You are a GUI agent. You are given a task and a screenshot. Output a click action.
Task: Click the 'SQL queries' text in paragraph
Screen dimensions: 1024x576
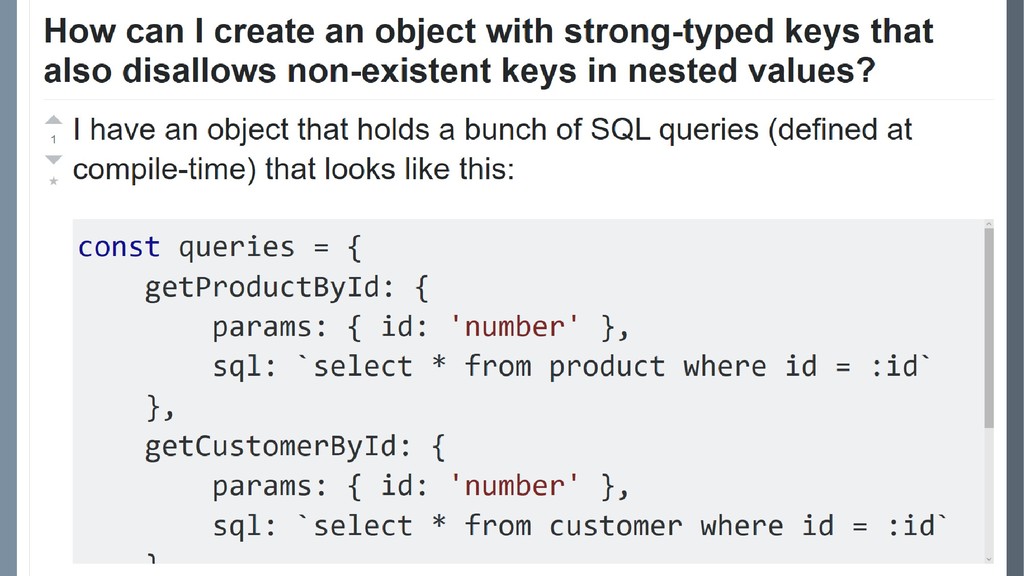675,129
